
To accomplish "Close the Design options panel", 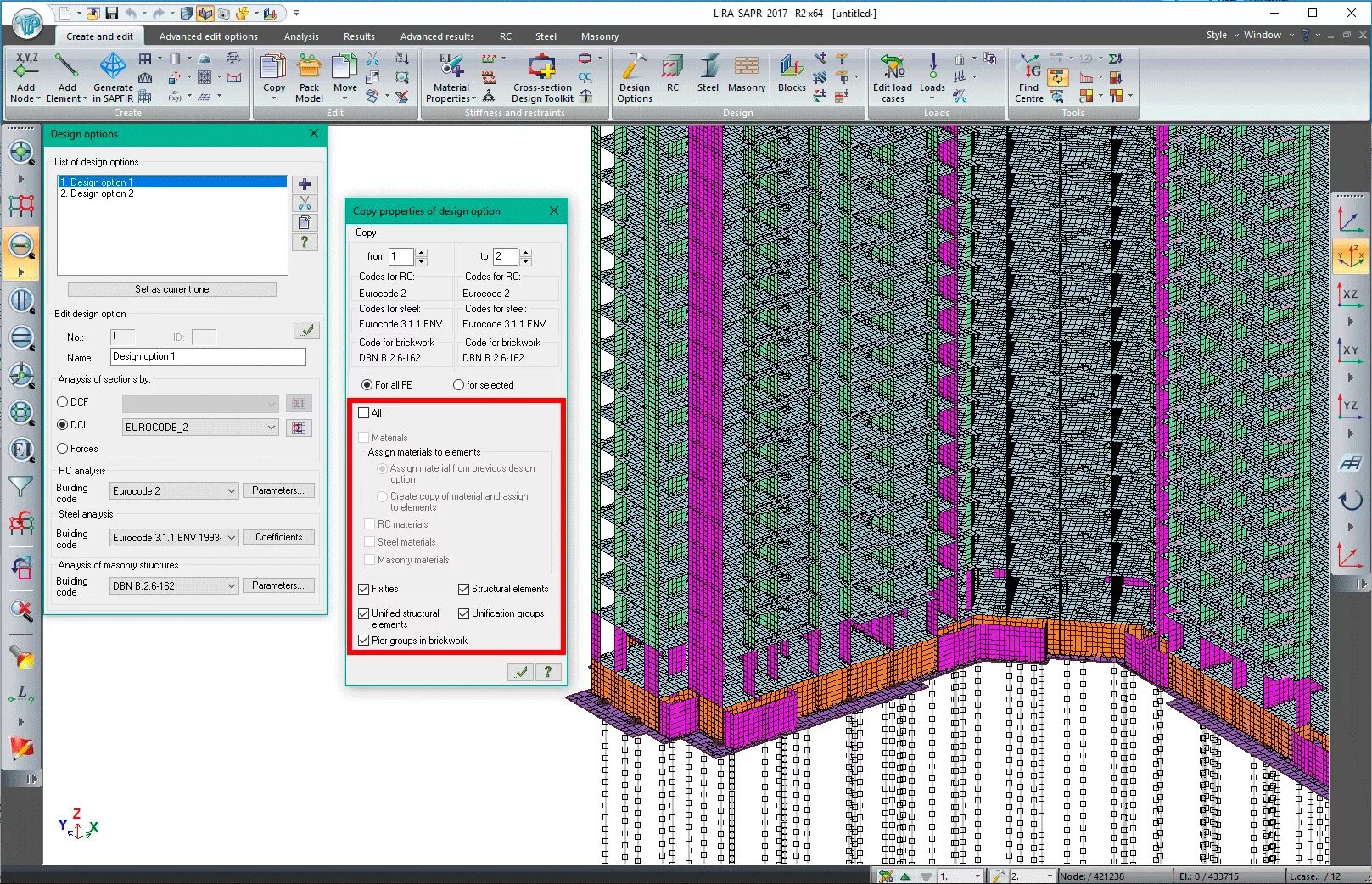I will (314, 134).
